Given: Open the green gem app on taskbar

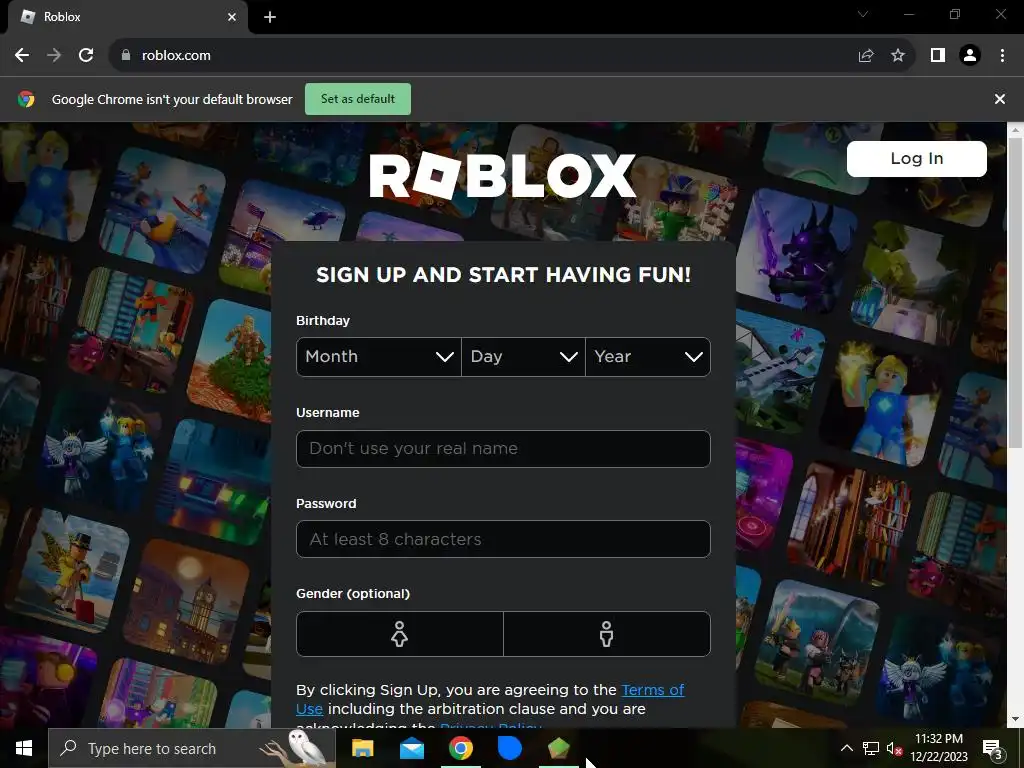Looking at the screenshot, I should click(x=558, y=748).
